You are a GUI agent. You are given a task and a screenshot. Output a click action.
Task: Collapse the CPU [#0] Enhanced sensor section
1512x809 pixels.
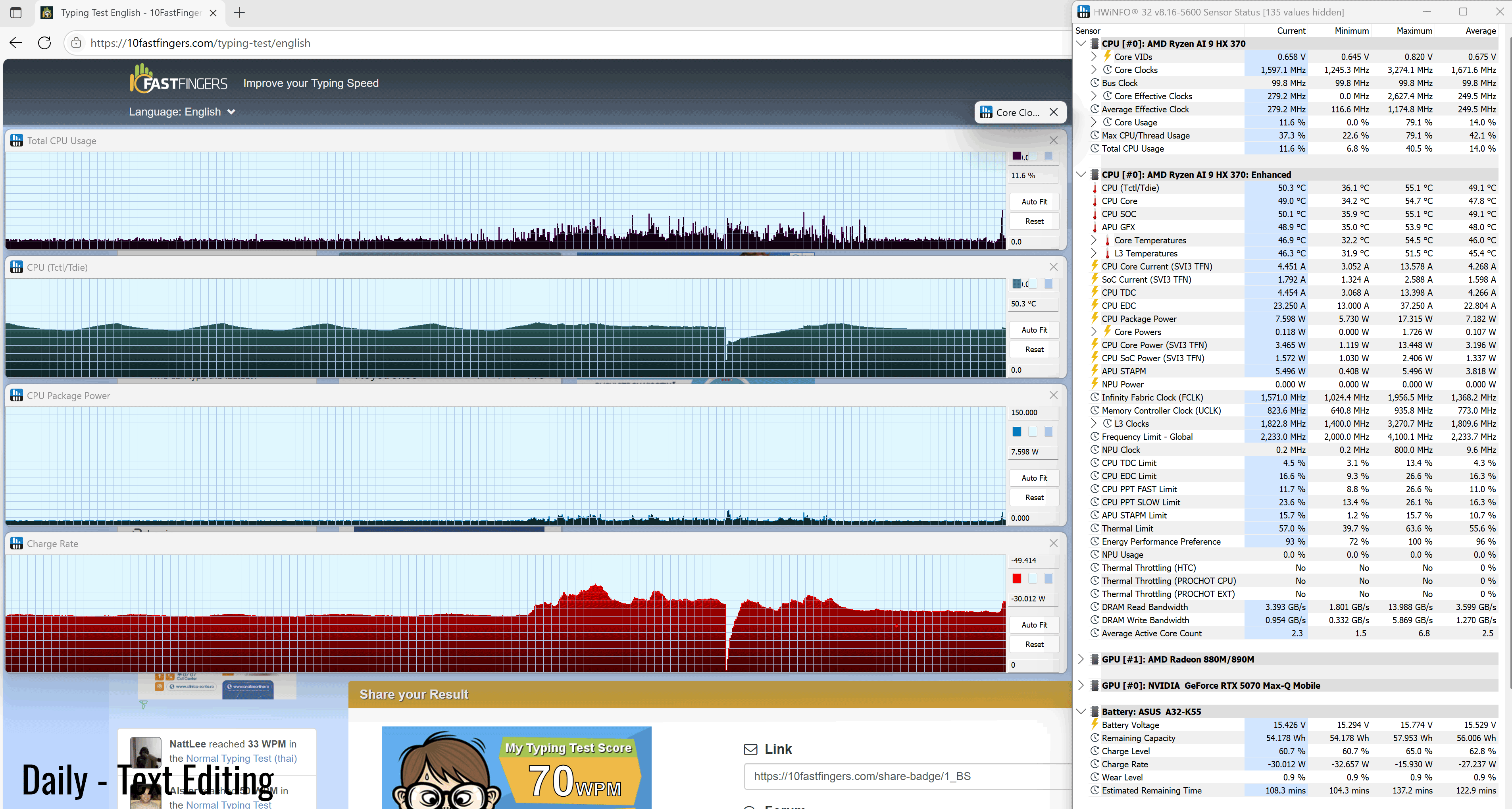(1081, 174)
